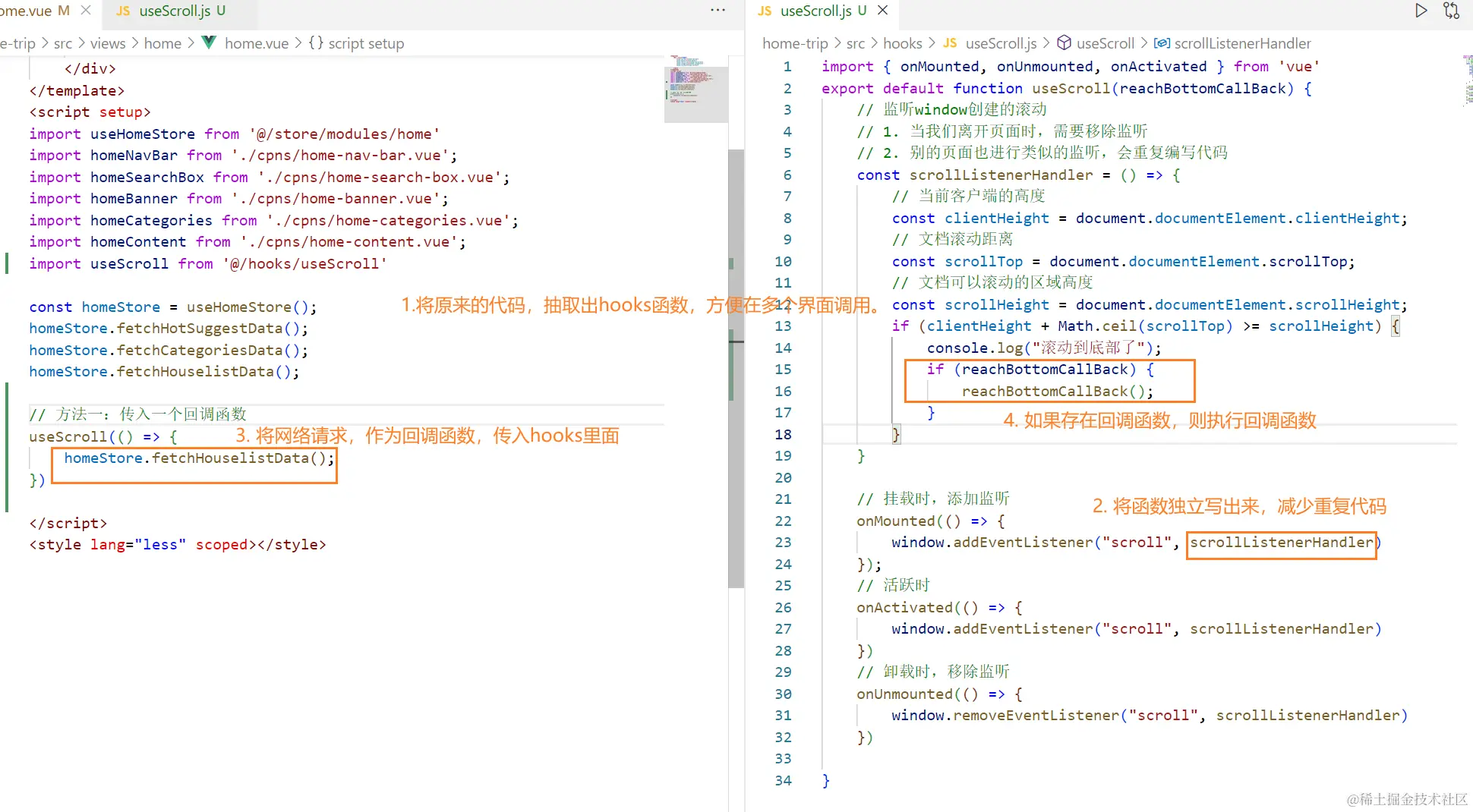The height and width of the screenshot is (812, 1473).
Task: Click the 'const homeStore = useHomeStore();' line
Action: (173, 307)
